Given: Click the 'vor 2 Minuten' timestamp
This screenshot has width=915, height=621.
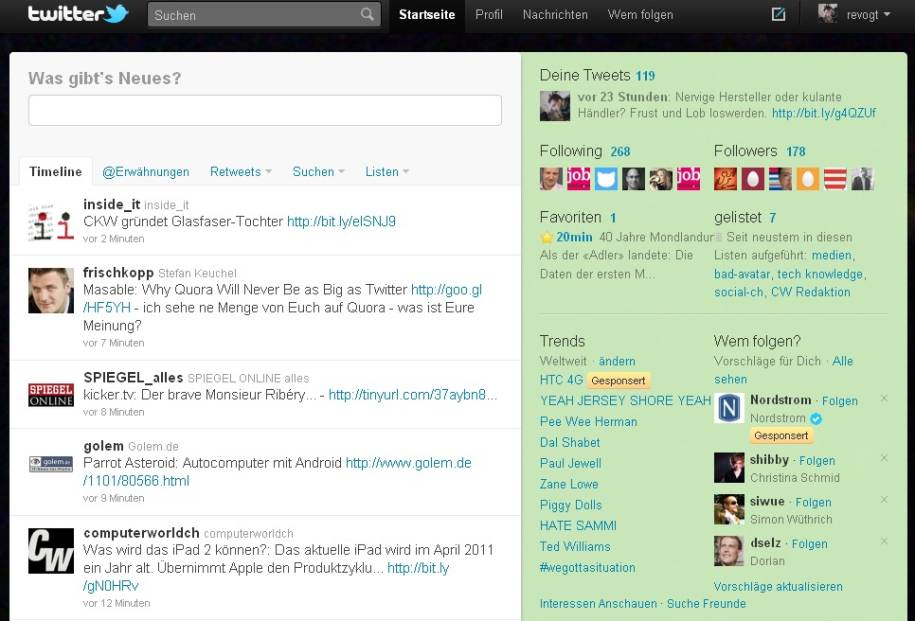Looking at the screenshot, I should tap(114, 239).
